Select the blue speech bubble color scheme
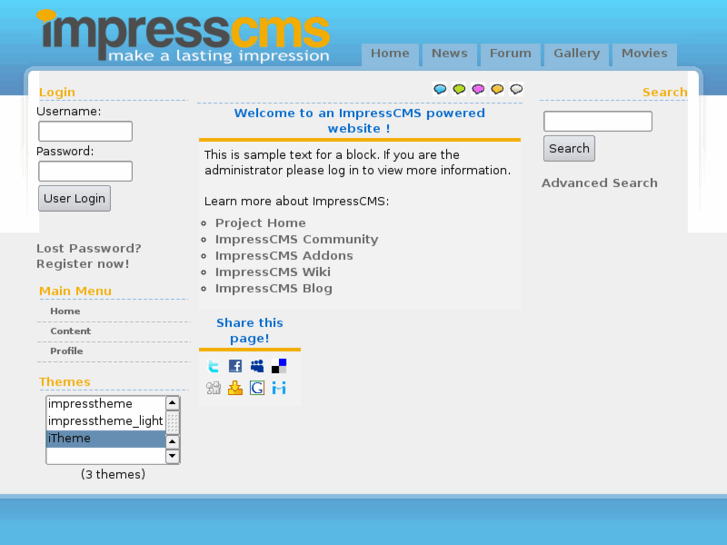 pos(440,89)
